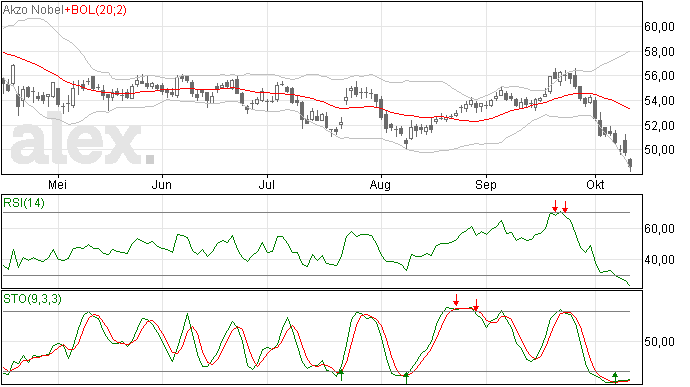690x387 pixels.
Task: Click the STO 50,00 axis value
Action: click(x=659, y=342)
